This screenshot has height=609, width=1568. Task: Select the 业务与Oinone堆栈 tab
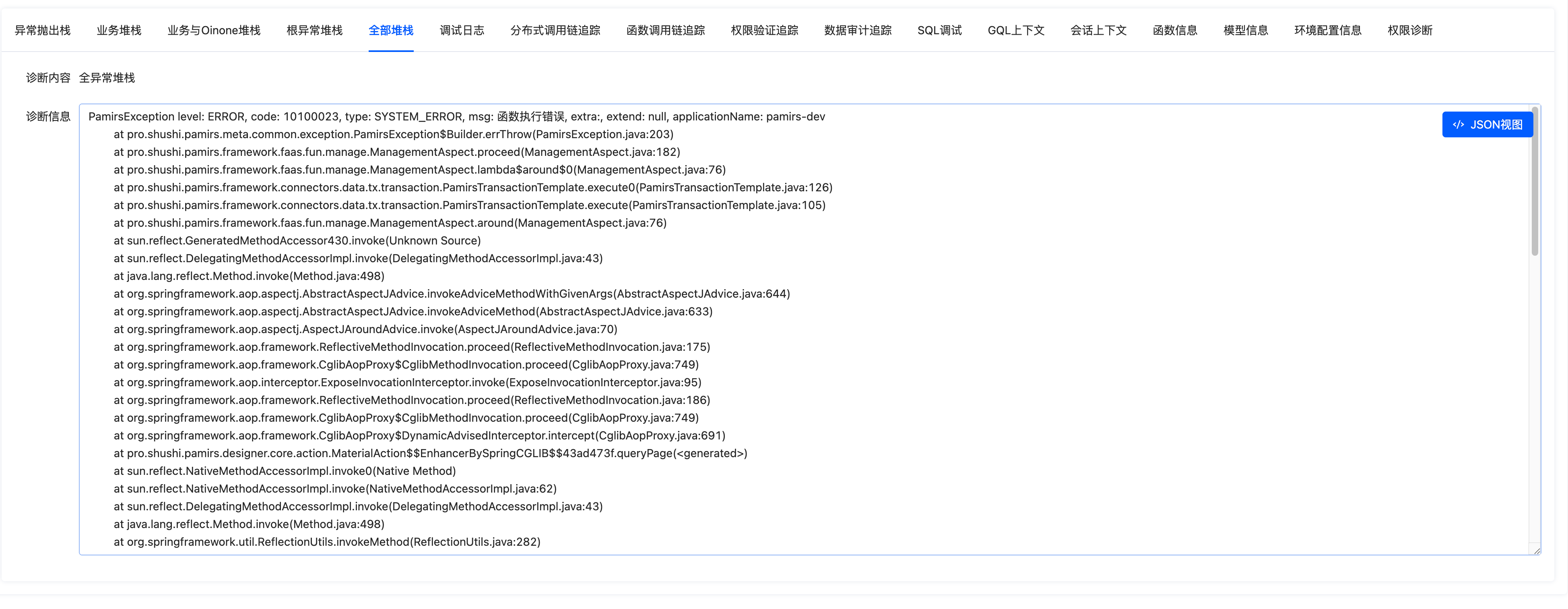pos(214,31)
